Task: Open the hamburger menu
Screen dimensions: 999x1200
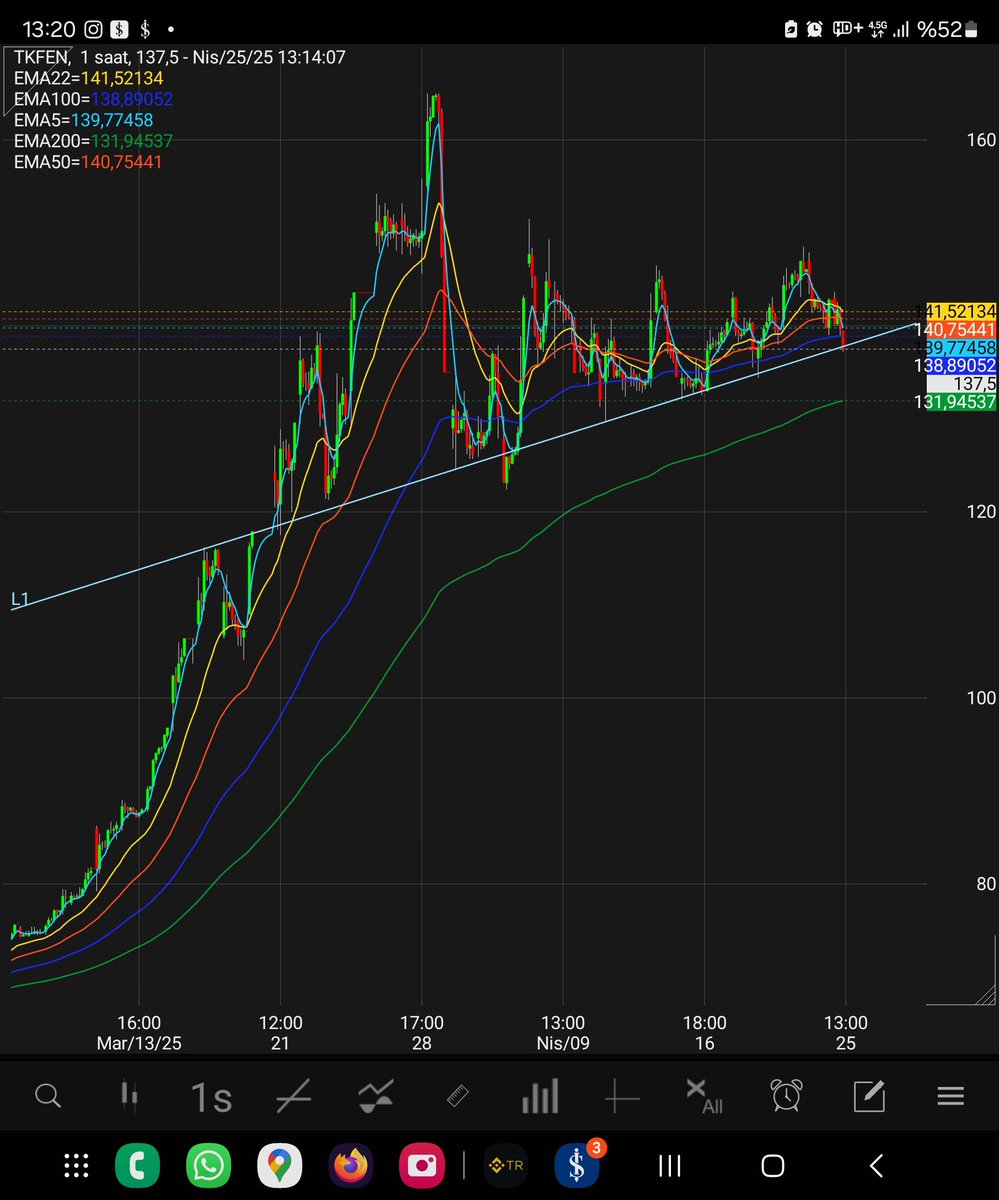Action: coord(950,1097)
